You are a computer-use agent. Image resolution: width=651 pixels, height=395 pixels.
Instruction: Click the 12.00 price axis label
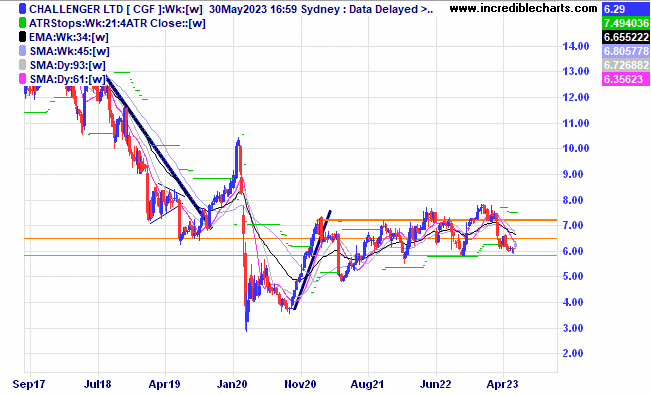pyautogui.click(x=576, y=97)
